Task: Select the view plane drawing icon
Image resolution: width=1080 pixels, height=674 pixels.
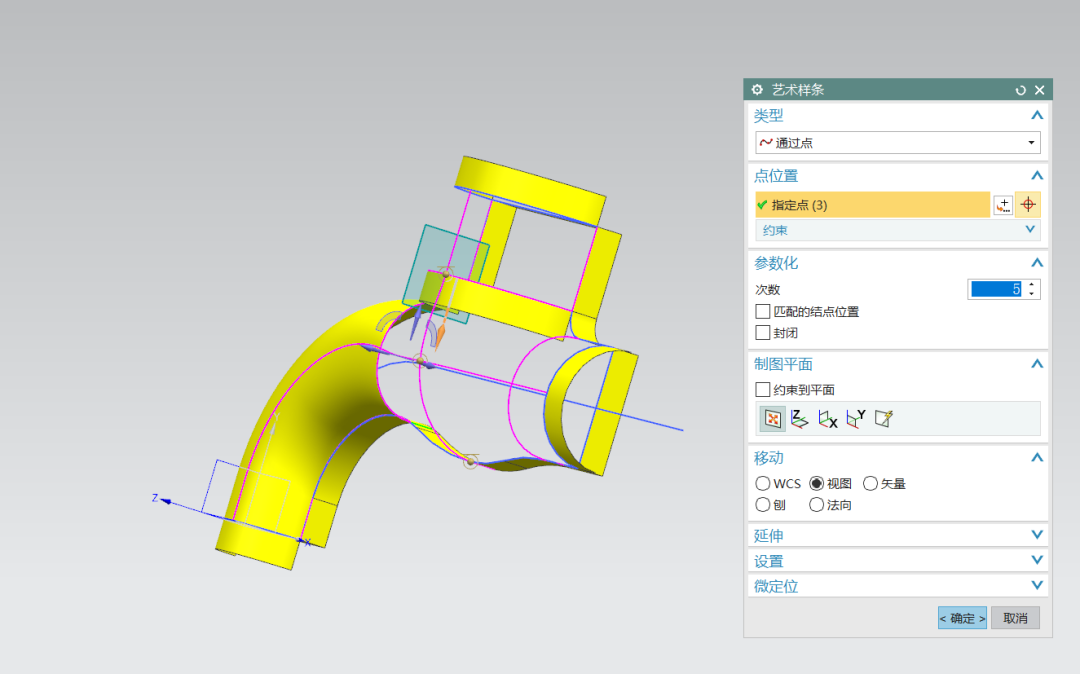Action: [772, 418]
